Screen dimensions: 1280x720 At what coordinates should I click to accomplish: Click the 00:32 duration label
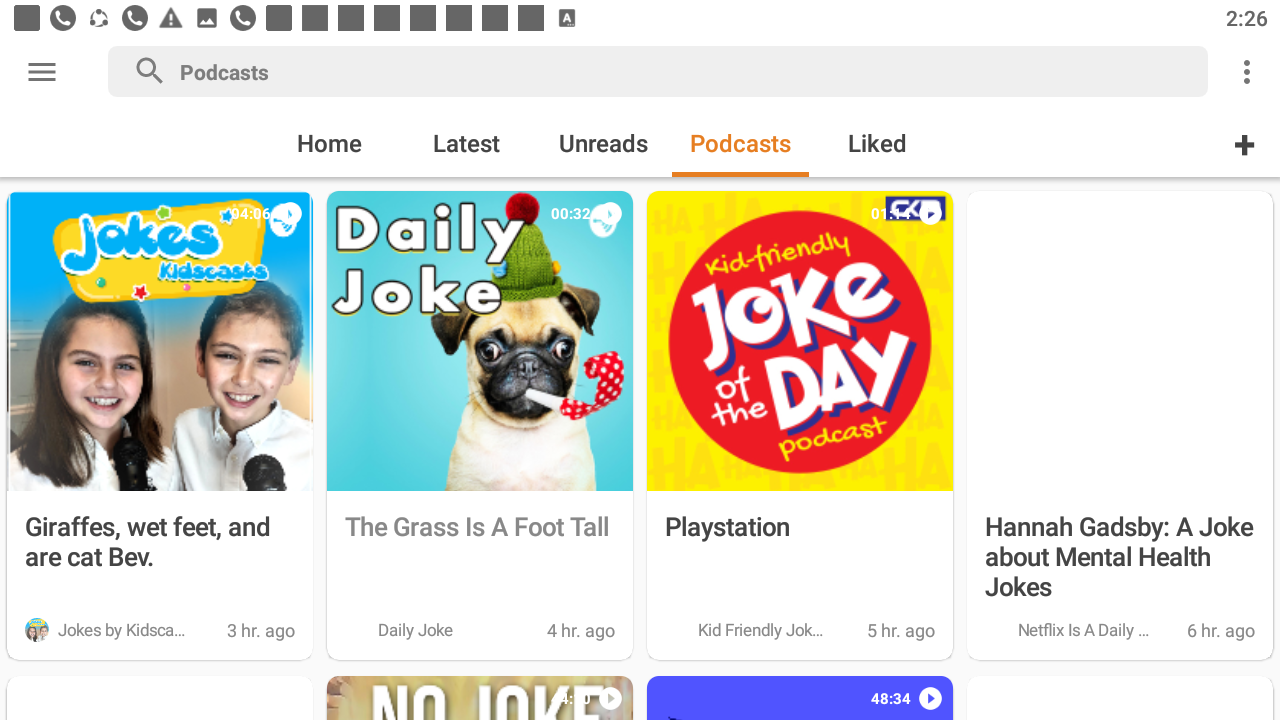point(570,214)
